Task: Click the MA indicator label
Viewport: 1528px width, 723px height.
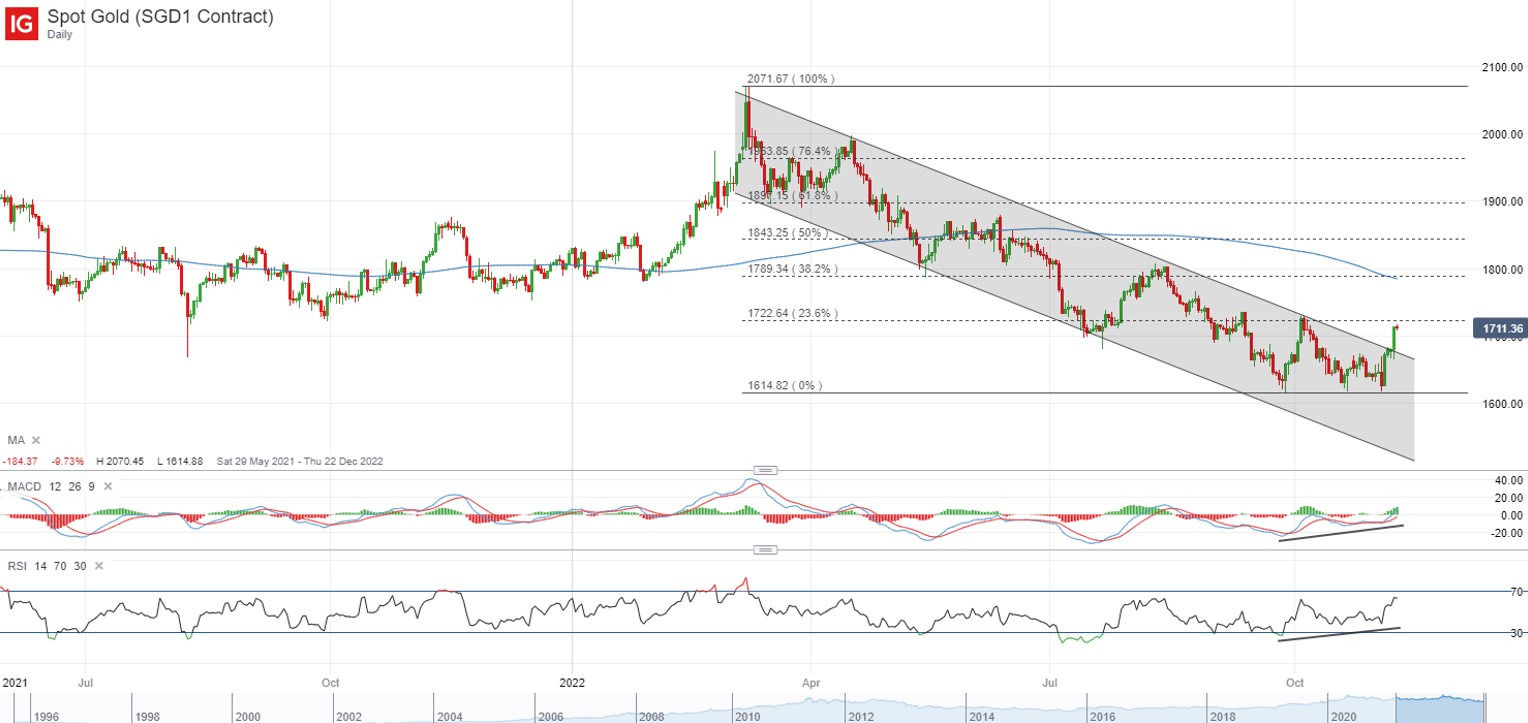Action: click(16, 440)
